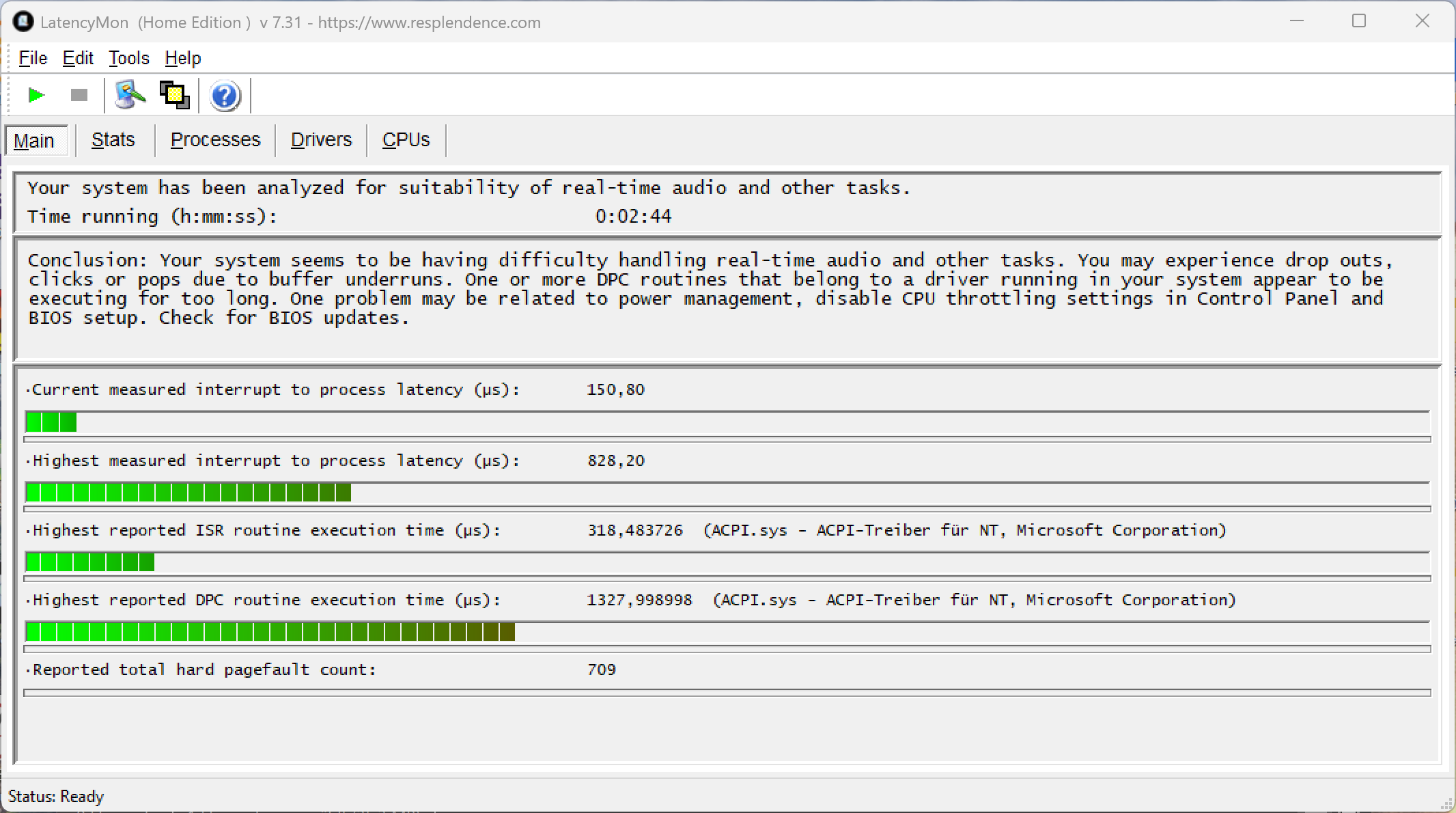Click the conclusion text box
Viewport: 1456px width, 813px height.
727,299
